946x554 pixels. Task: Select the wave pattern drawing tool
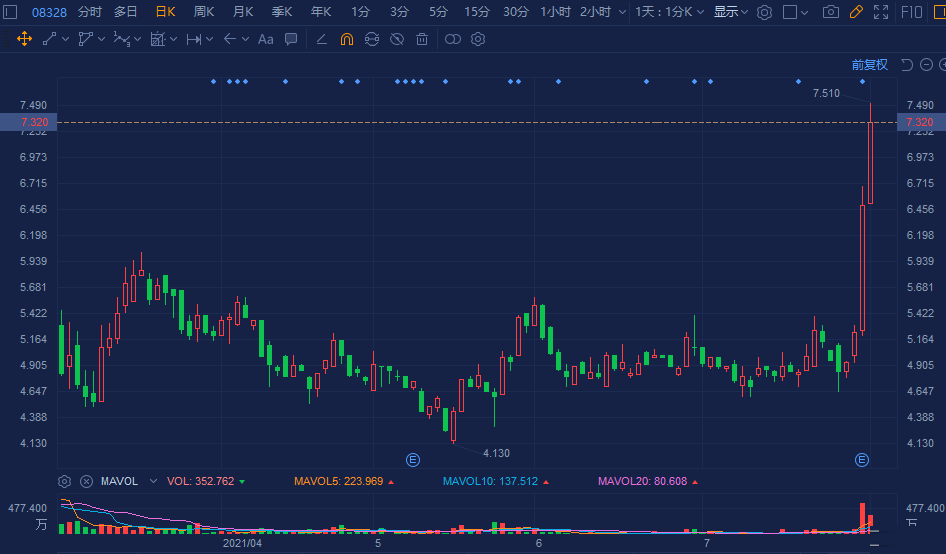[x=121, y=39]
